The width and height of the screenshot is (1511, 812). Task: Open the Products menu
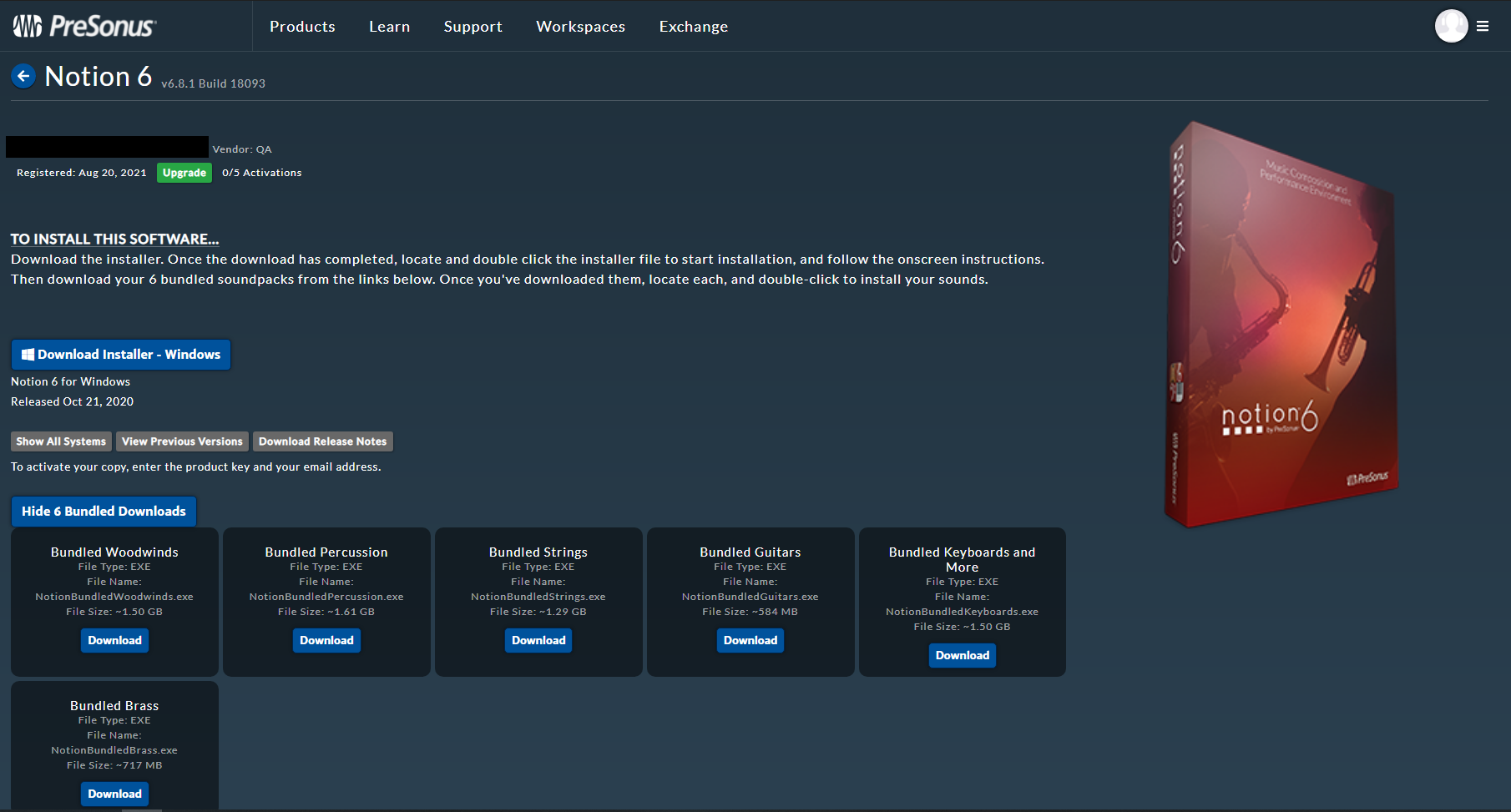pos(302,27)
